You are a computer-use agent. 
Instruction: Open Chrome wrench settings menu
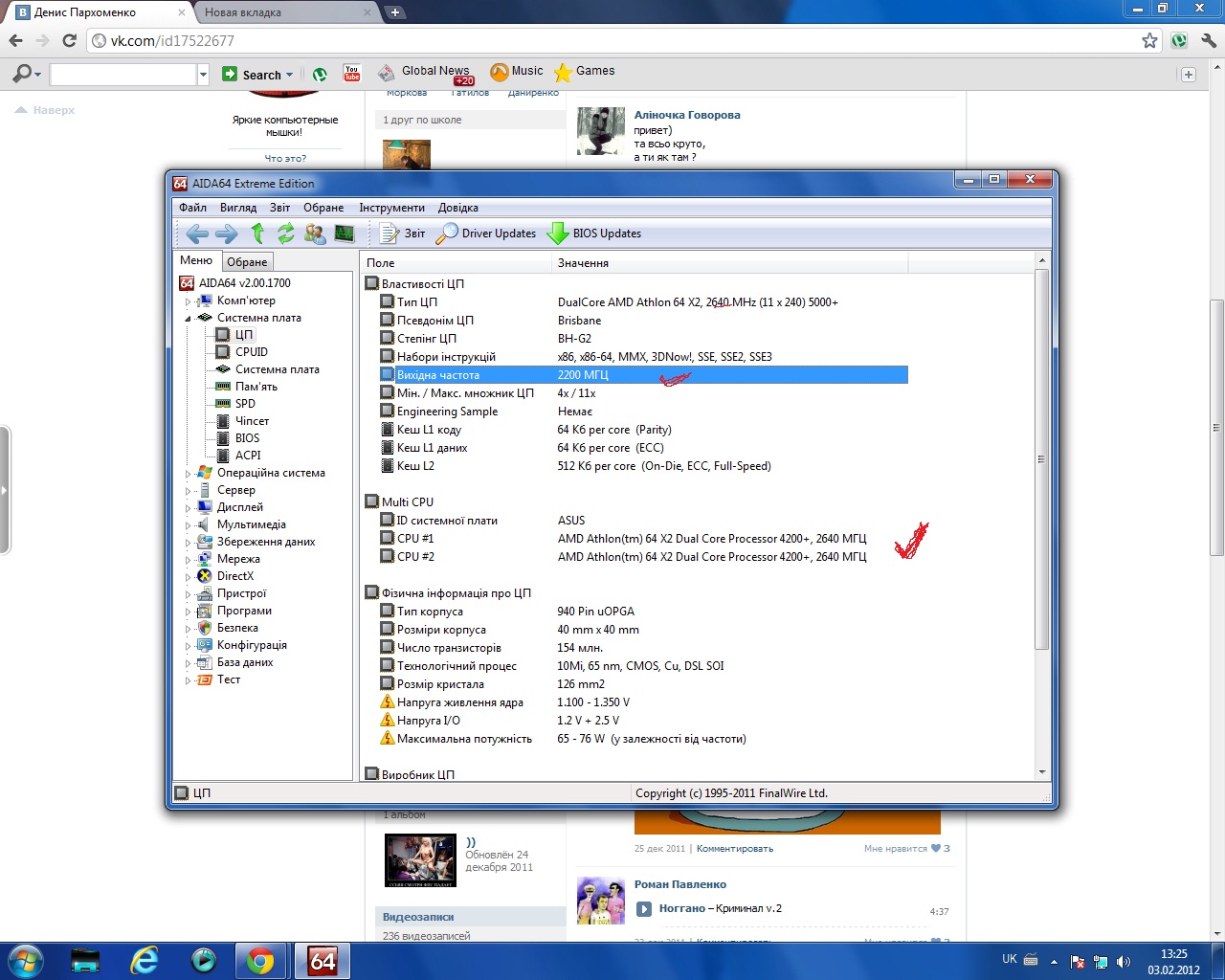[1209, 40]
